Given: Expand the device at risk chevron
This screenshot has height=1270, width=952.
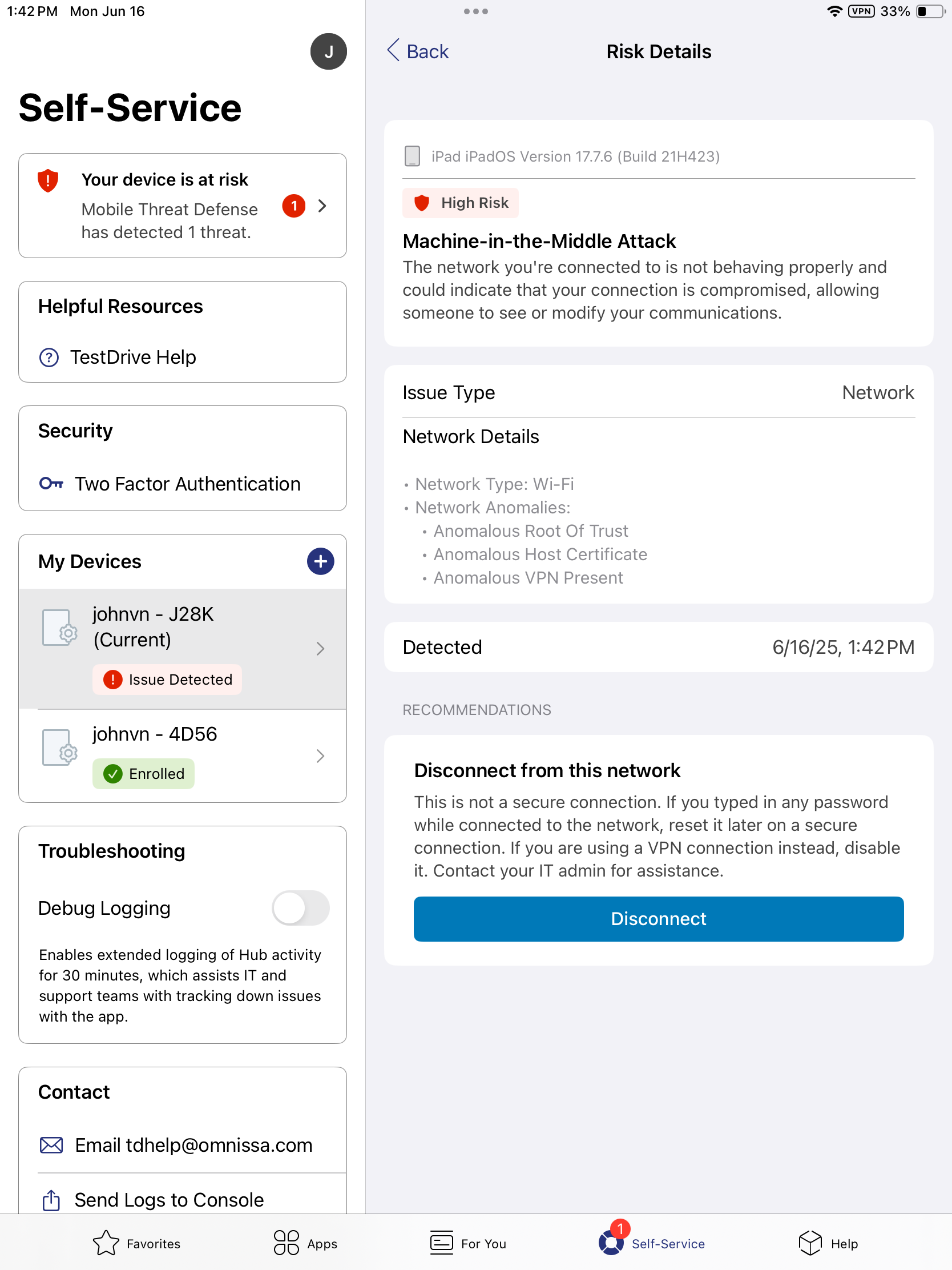Looking at the screenshot, I should coord(322,206).
